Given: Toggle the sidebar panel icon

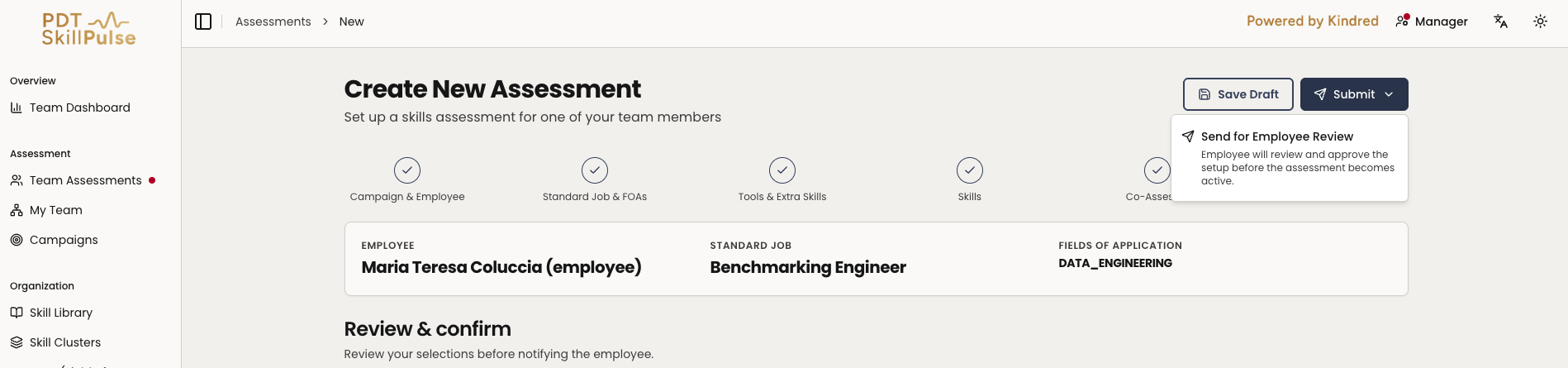Looking at the screenshot, I should 203,22.
